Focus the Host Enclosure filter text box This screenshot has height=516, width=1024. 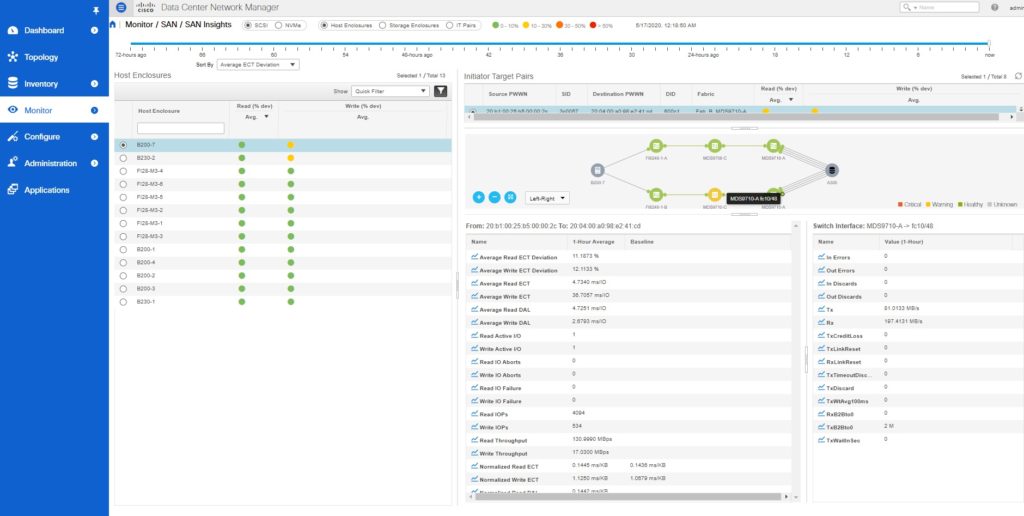tap(180, 128)
